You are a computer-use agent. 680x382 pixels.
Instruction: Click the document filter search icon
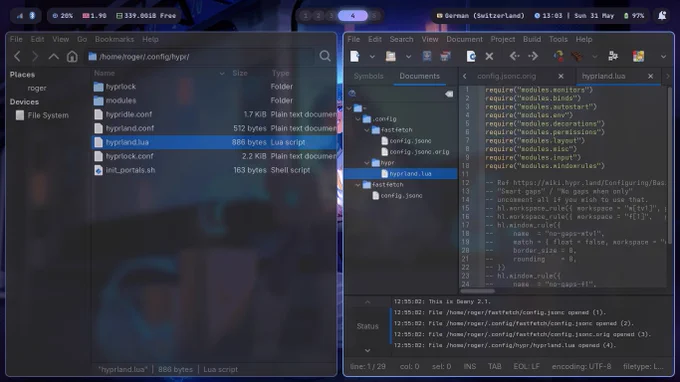(353, 94)
